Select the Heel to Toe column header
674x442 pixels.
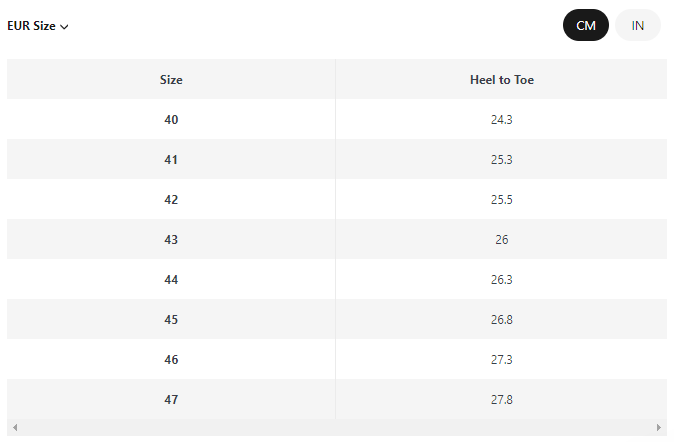click(502, 80)
